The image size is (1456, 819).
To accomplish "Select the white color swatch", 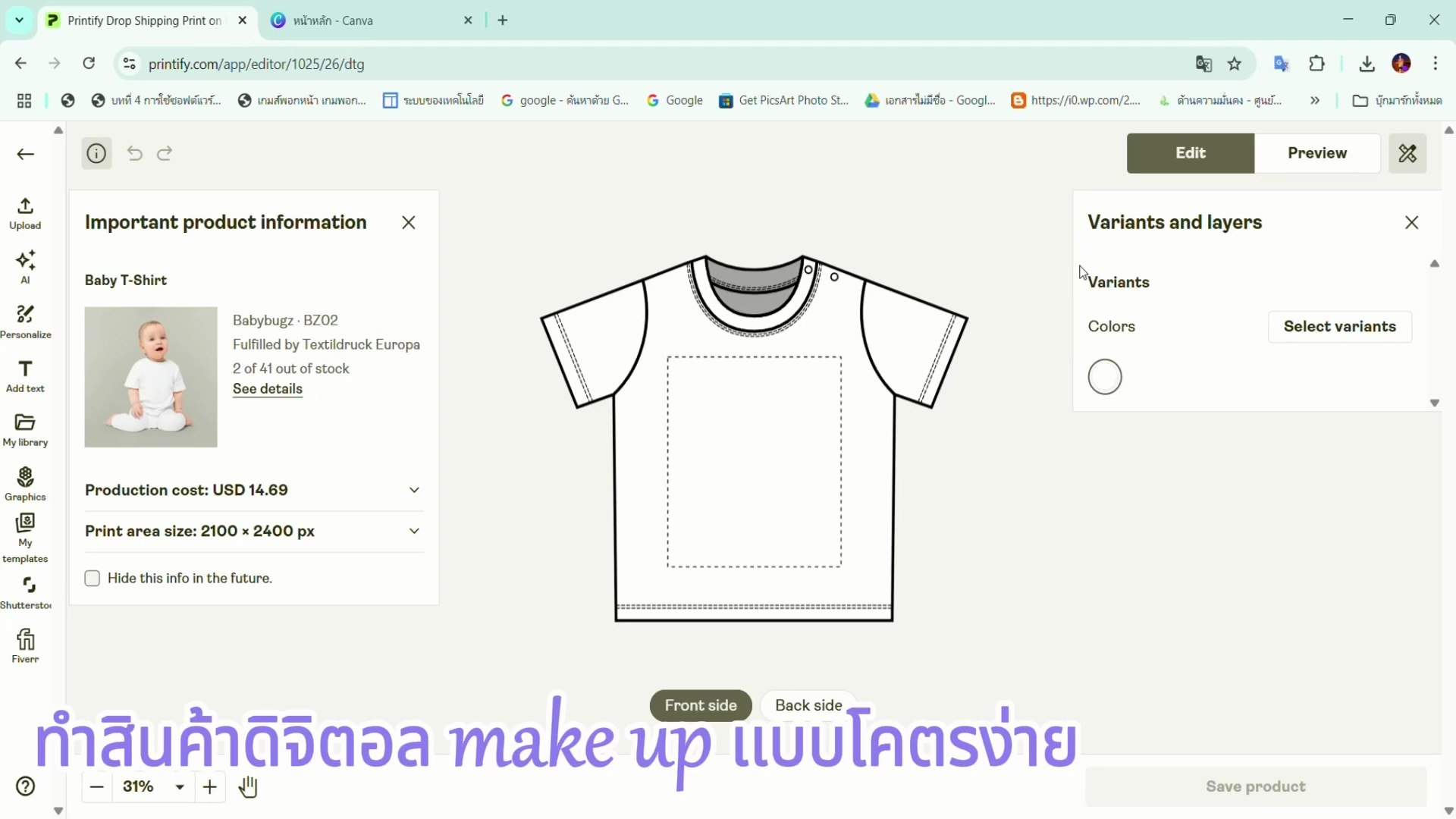I will coord(1105,377).
